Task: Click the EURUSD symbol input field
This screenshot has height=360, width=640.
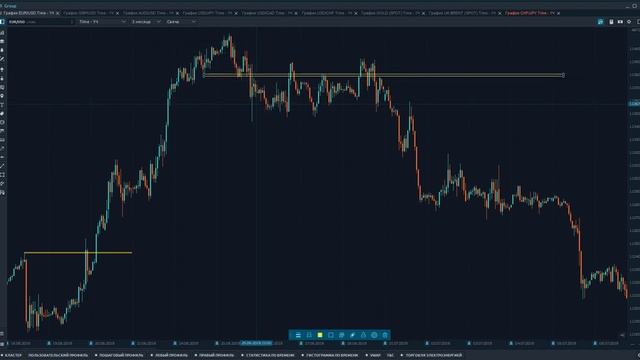Action: (x=40, y=22)
